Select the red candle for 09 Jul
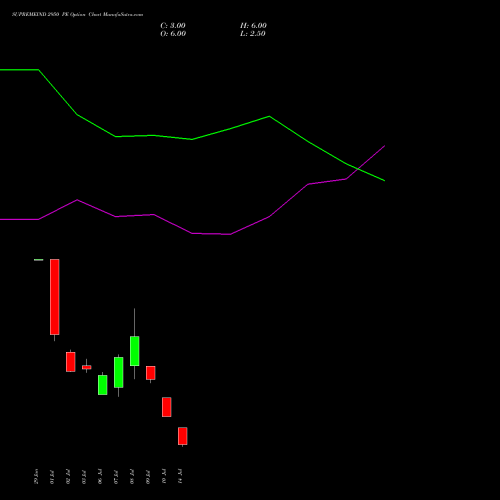The height and width of the screenshot is (500, 500). coord(151,373)
